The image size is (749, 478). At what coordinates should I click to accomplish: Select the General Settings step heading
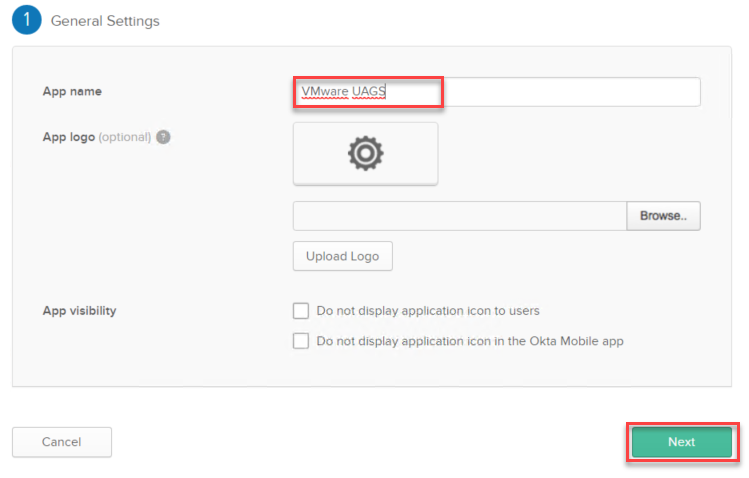coord(105,21)
